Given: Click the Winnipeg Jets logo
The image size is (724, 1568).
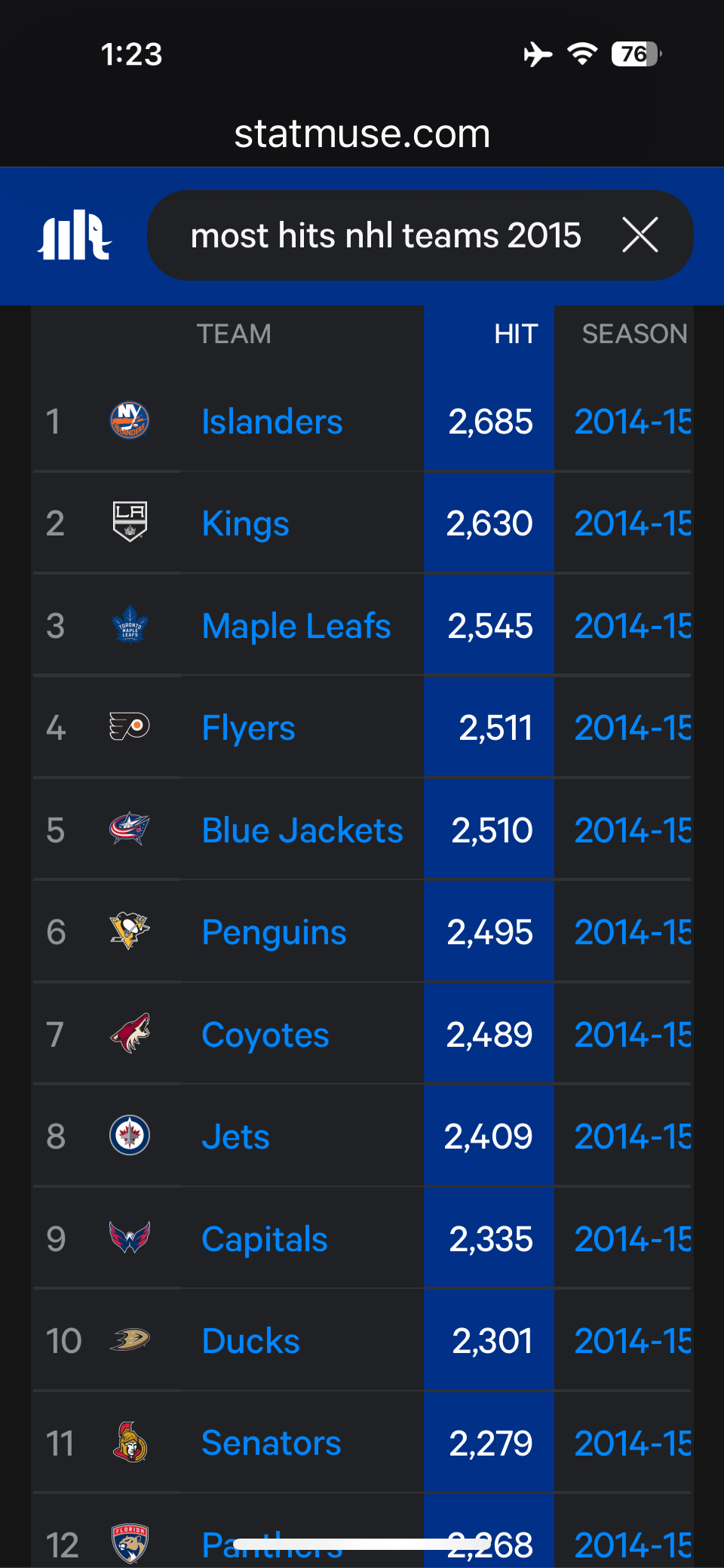Looking at the screenshot, I should [x=130, y=1136].
